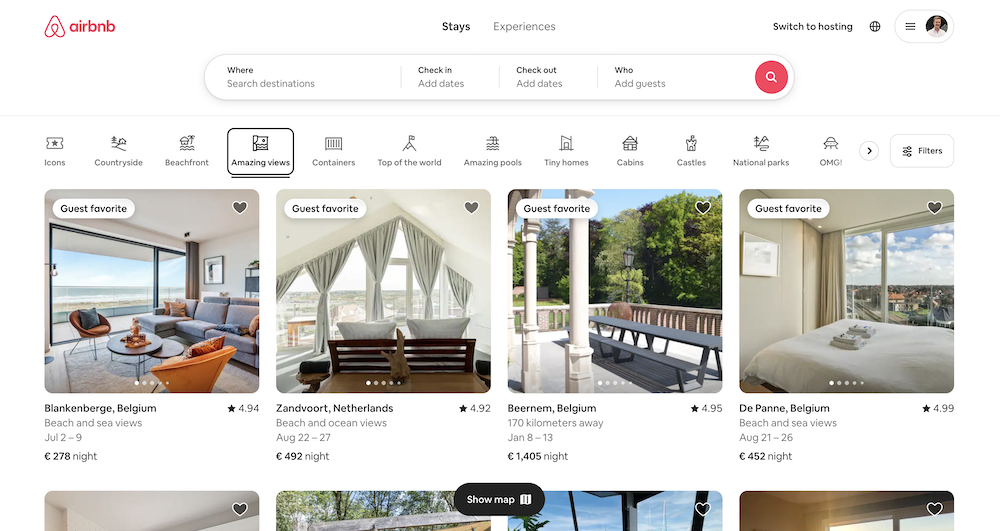
Task: Pick the Amazing pools category
Action: pos(492,150)
